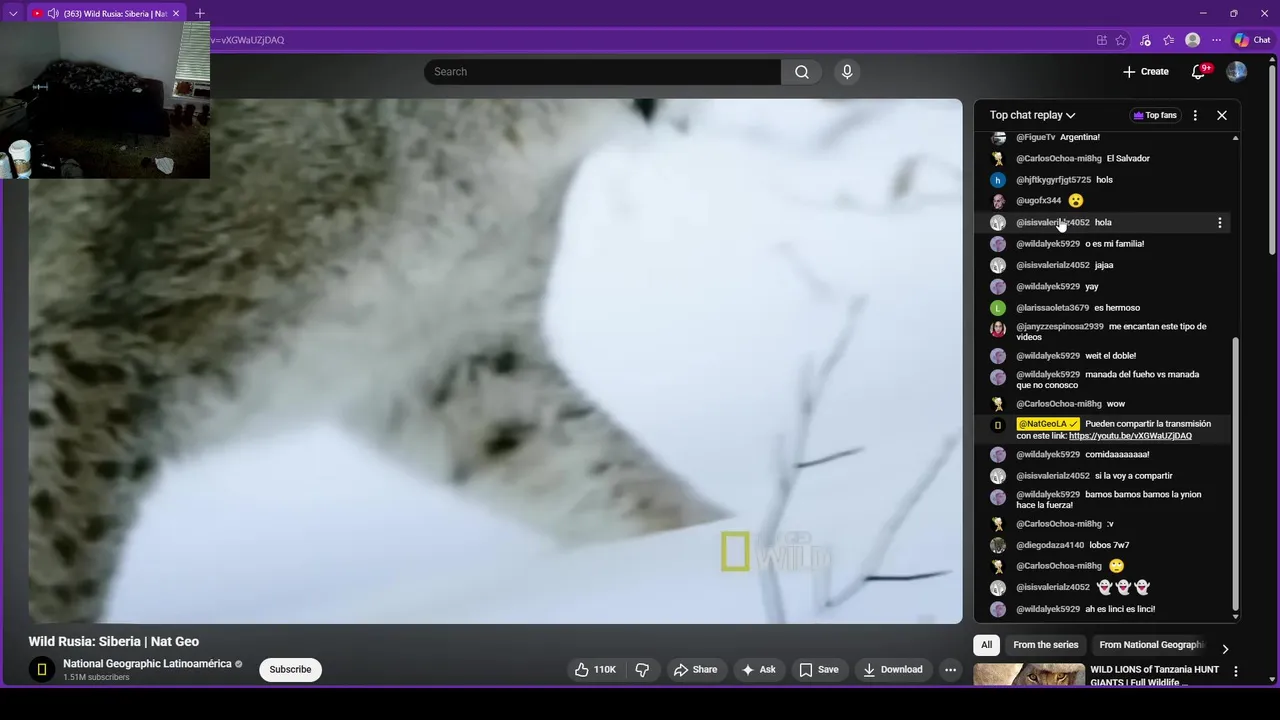Click the 'es hermoso' chat message
The image size is (1280, 720).
pyautogui.click(x=1117, y=308)
